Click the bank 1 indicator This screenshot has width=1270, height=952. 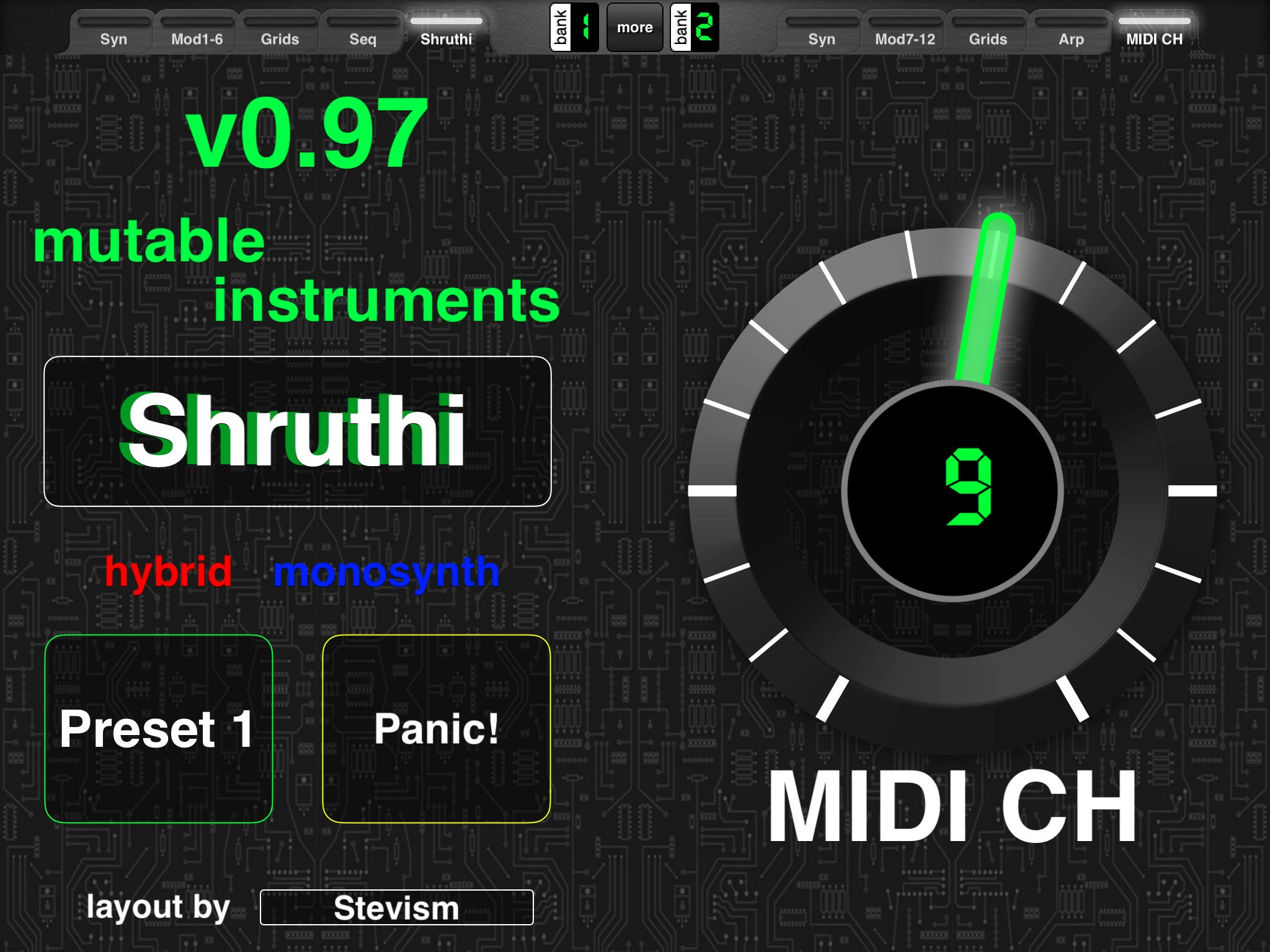click(x=575, y=27)
